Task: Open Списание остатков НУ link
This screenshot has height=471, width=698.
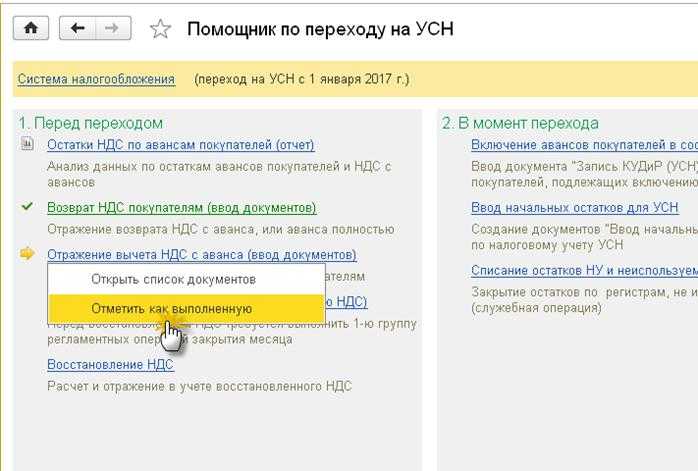Action: (584, 270)
